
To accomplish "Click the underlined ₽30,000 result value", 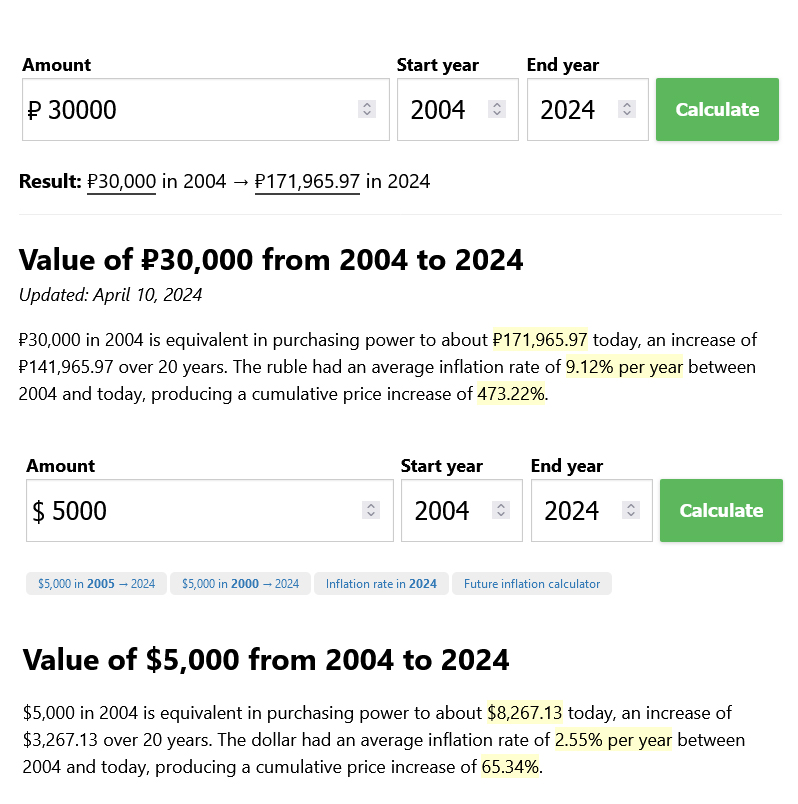I will (x=122, y=182).
